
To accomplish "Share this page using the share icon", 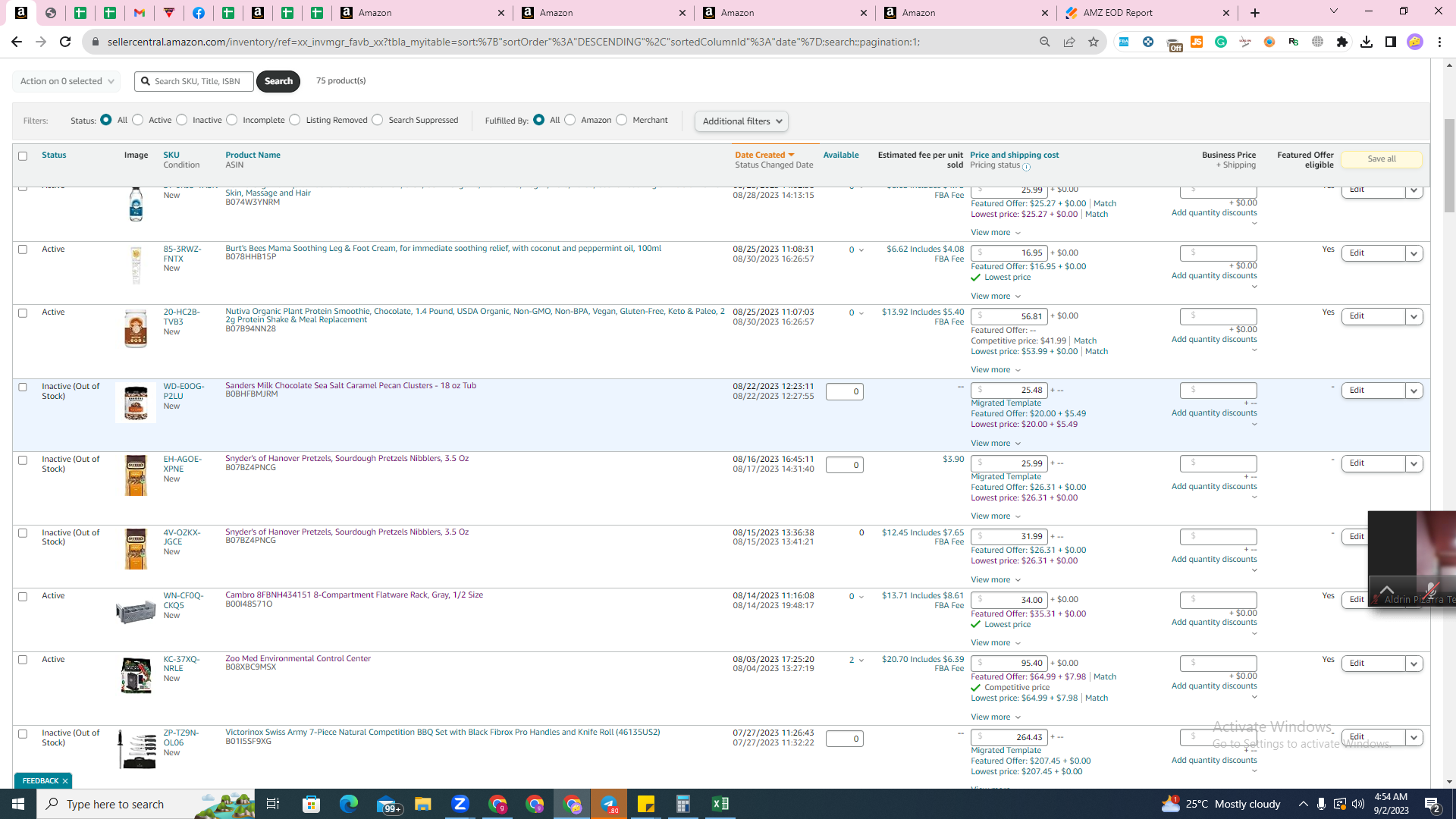I will (x=1069, y=42).
